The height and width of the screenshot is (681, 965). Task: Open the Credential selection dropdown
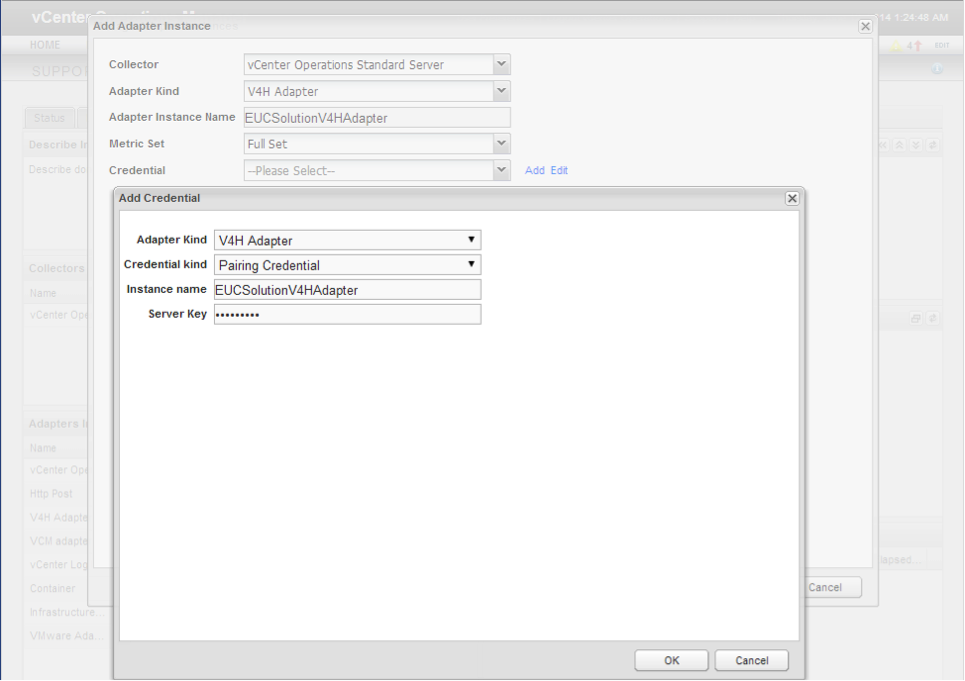pos(502,169)
